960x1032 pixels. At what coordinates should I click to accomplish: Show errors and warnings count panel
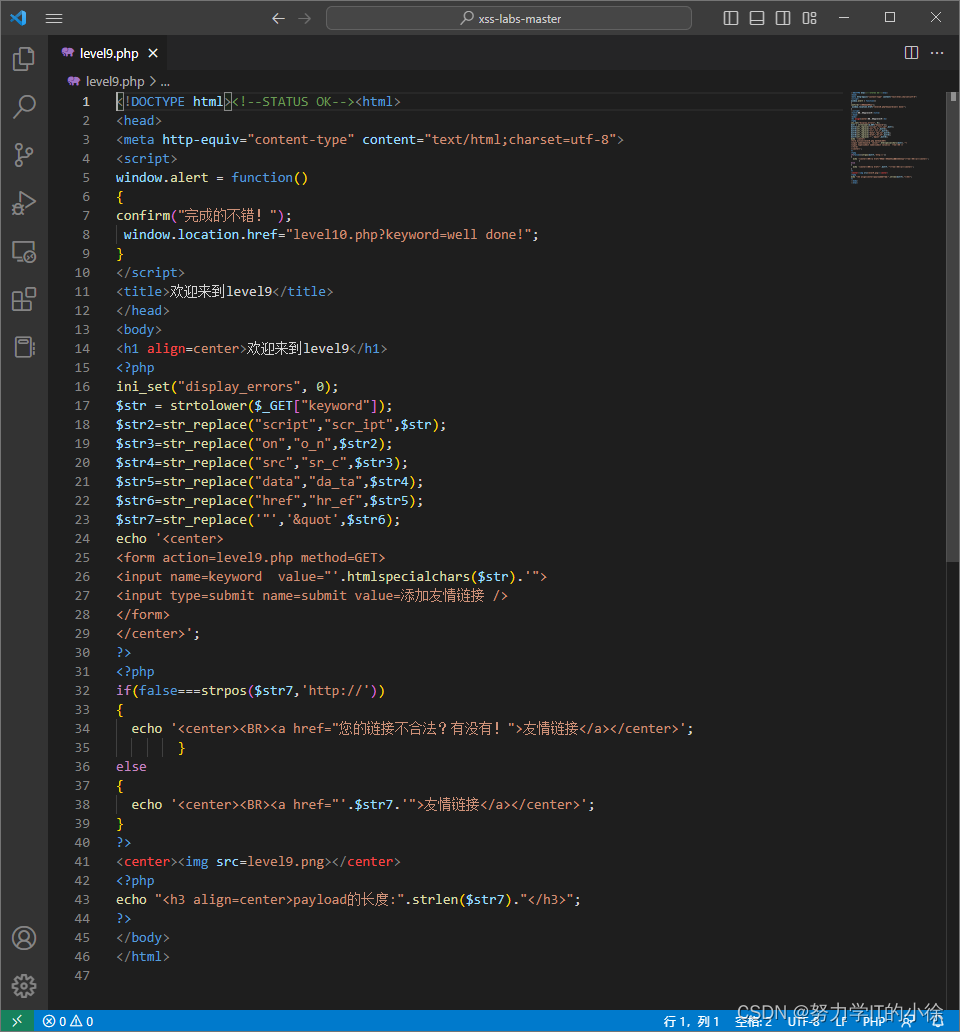coord(68,1021)
